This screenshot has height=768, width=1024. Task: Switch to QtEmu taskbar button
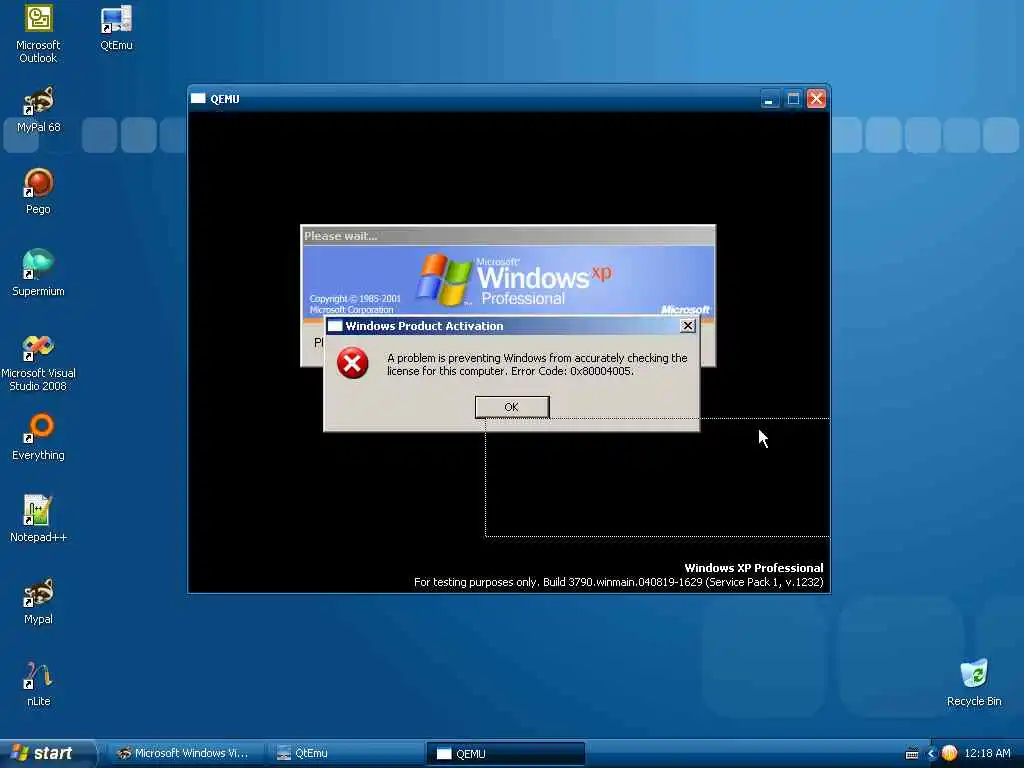click(x=345, y=754)
